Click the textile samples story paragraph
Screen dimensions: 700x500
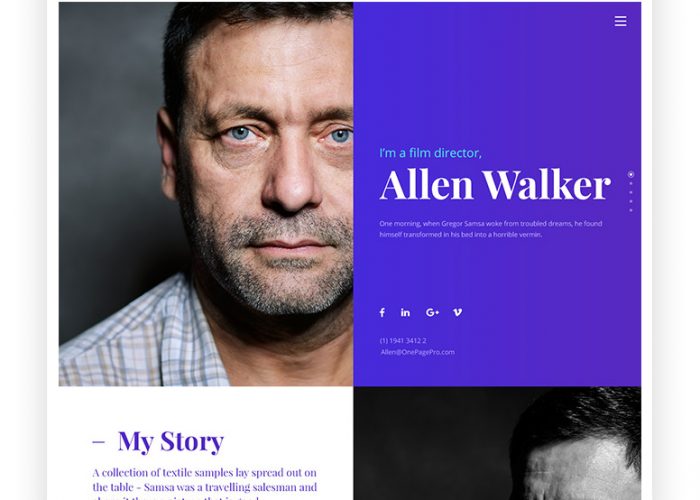[205, 483]
